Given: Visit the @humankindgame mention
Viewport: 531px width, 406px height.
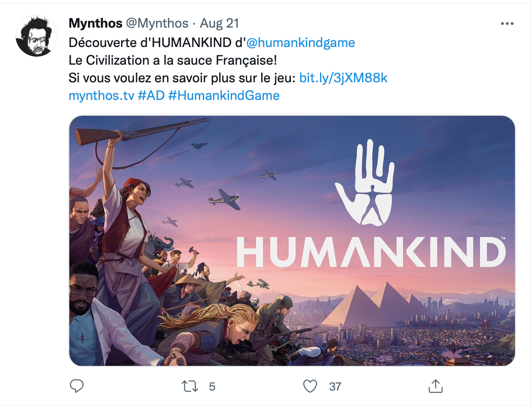Looking at the screenshot, I should click(300, 43).
